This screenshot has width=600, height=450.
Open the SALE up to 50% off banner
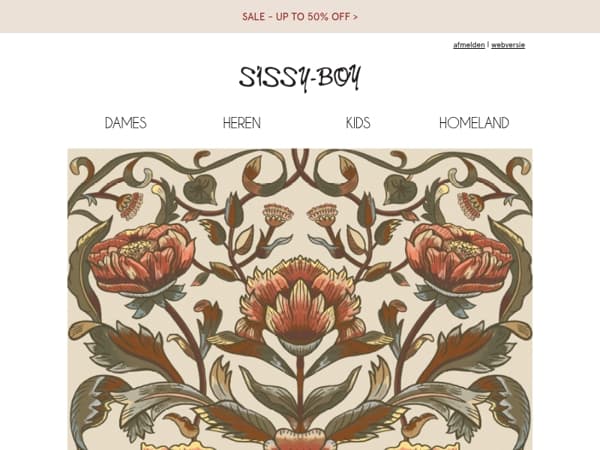[x=300, y=17]
